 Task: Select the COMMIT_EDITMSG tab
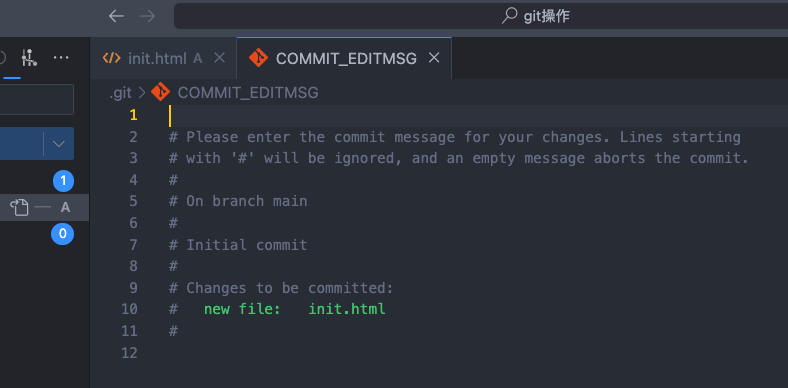coord(346,58)
